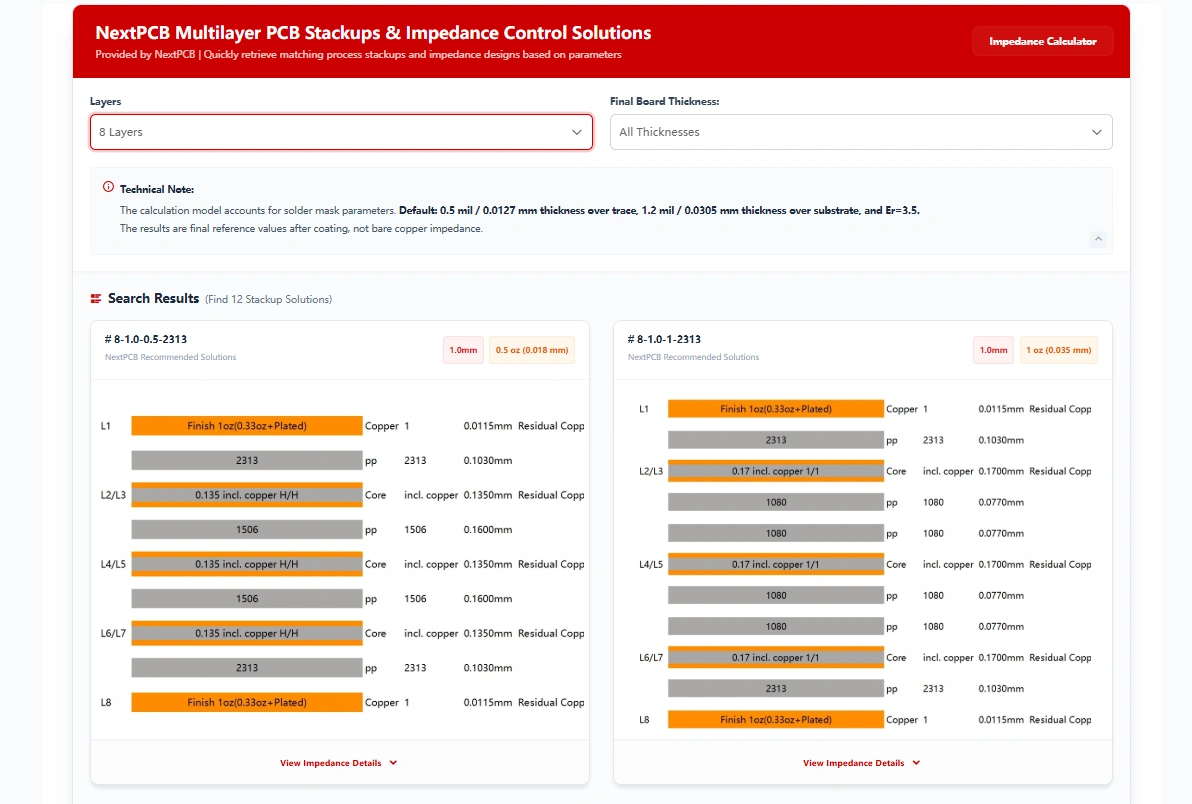Click the first 1506 prepreg bar below L2/L3
Image resolution: width=1192 pixels, height=804 pixels.
(x=247, y=530)
